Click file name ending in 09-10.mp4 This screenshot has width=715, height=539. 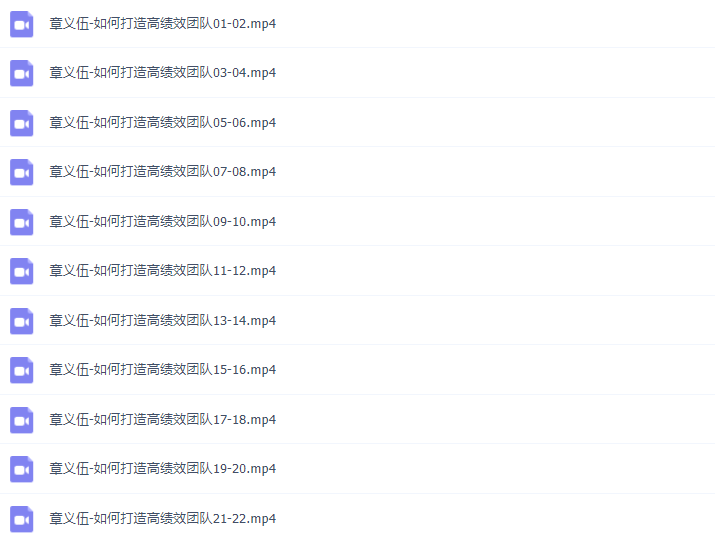(x=163, y=222)
